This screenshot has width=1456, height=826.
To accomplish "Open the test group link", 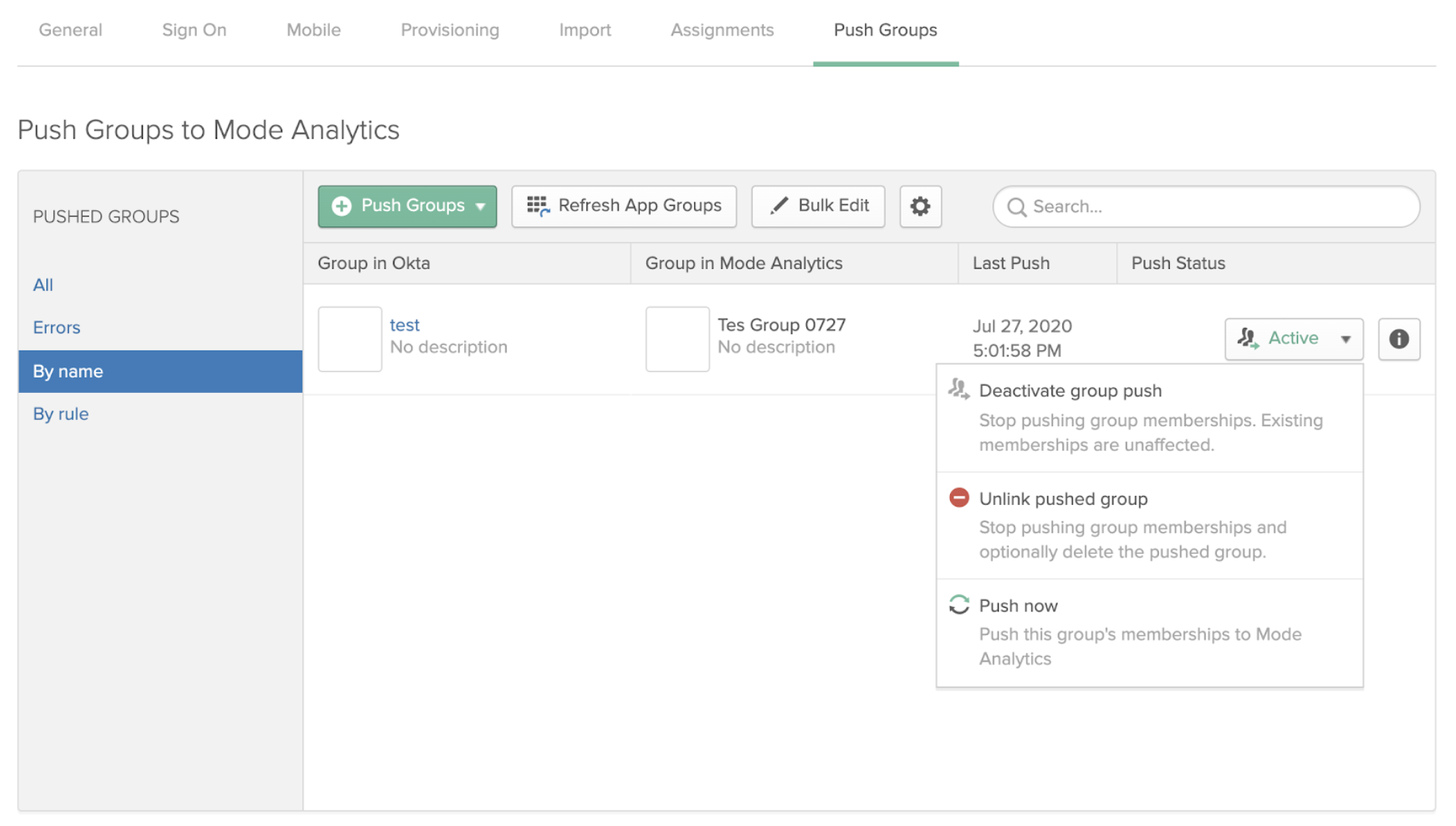I will point(405,325).
